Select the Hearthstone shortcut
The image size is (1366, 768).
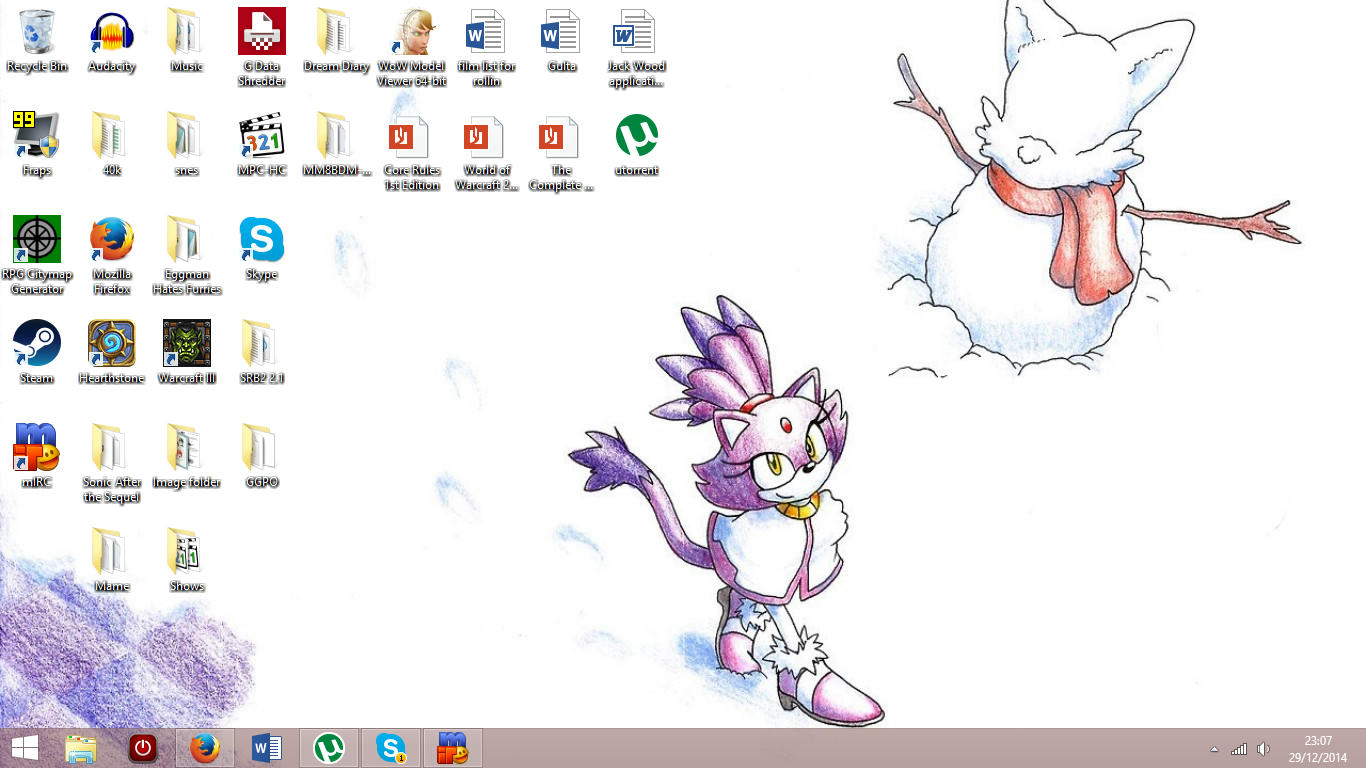(112, 353)
